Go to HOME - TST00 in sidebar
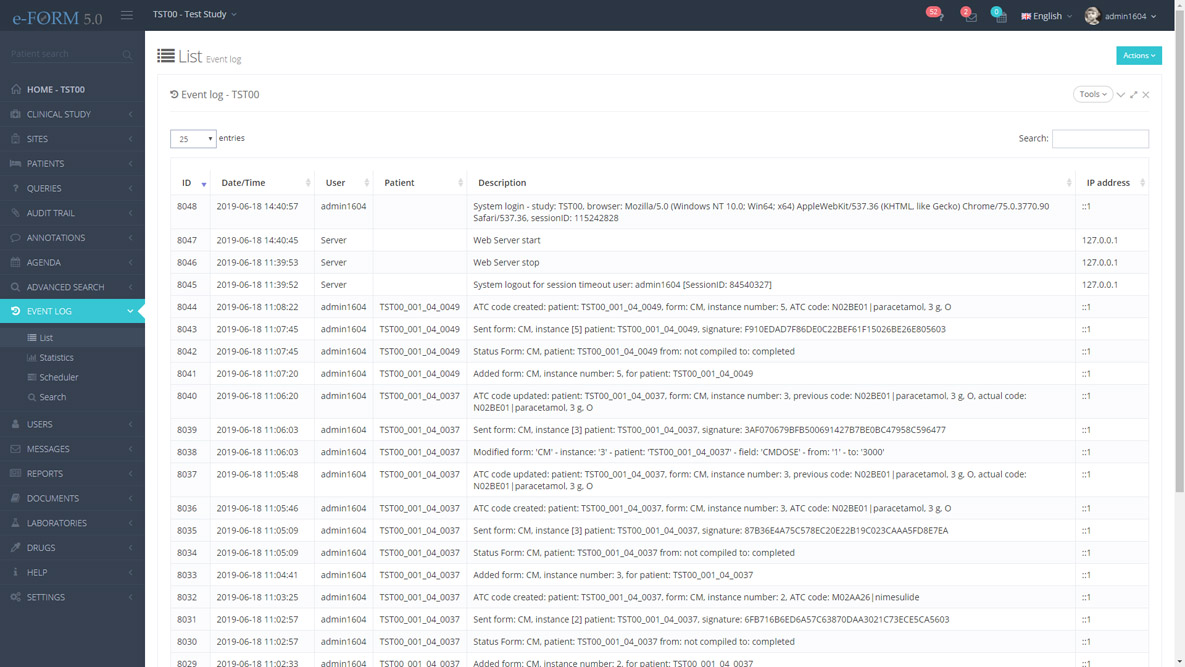Screen dimensions: 1185x667 tap(56, 89)
